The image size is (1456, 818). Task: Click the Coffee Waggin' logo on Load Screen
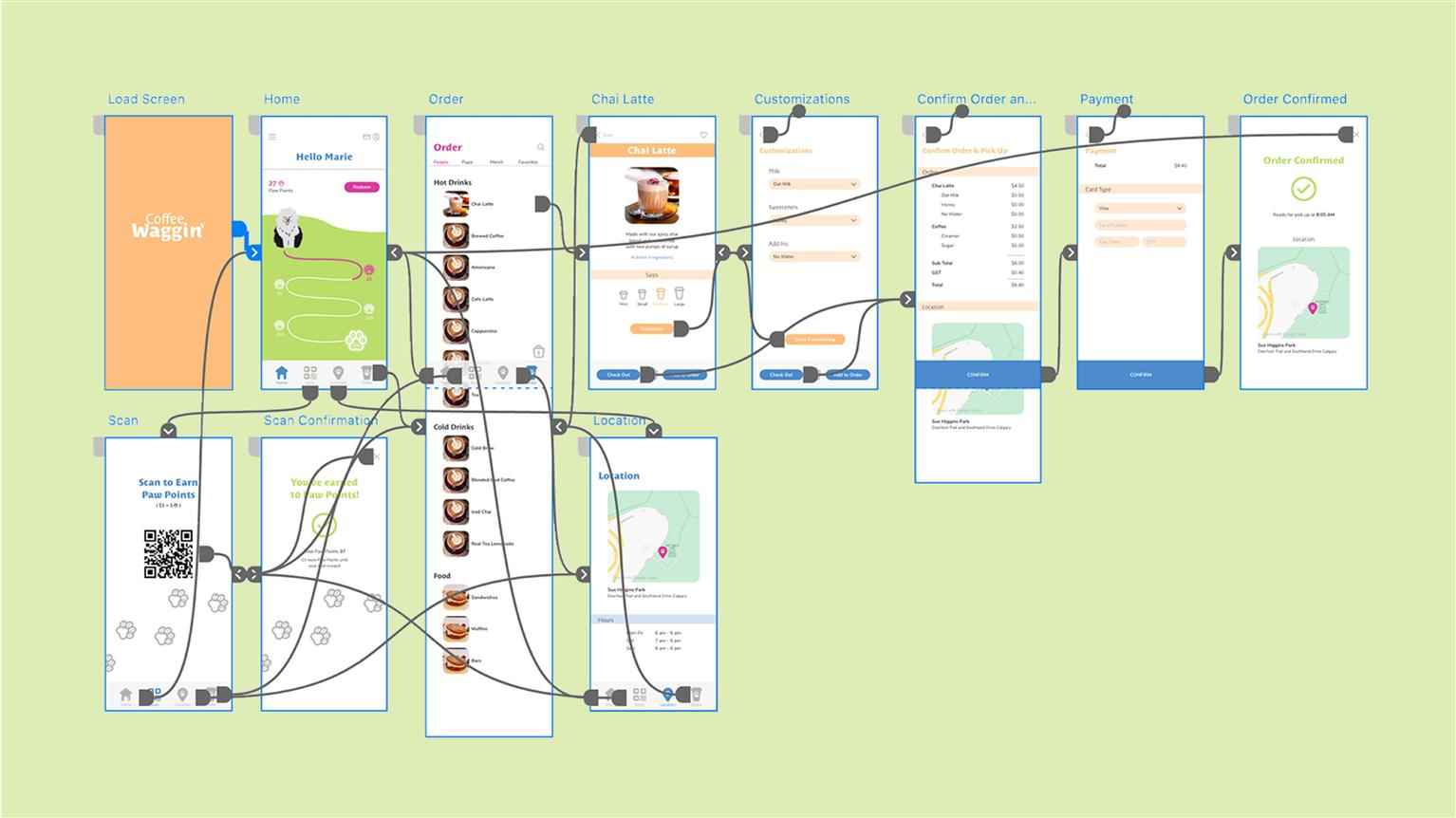tap(168, 227)
